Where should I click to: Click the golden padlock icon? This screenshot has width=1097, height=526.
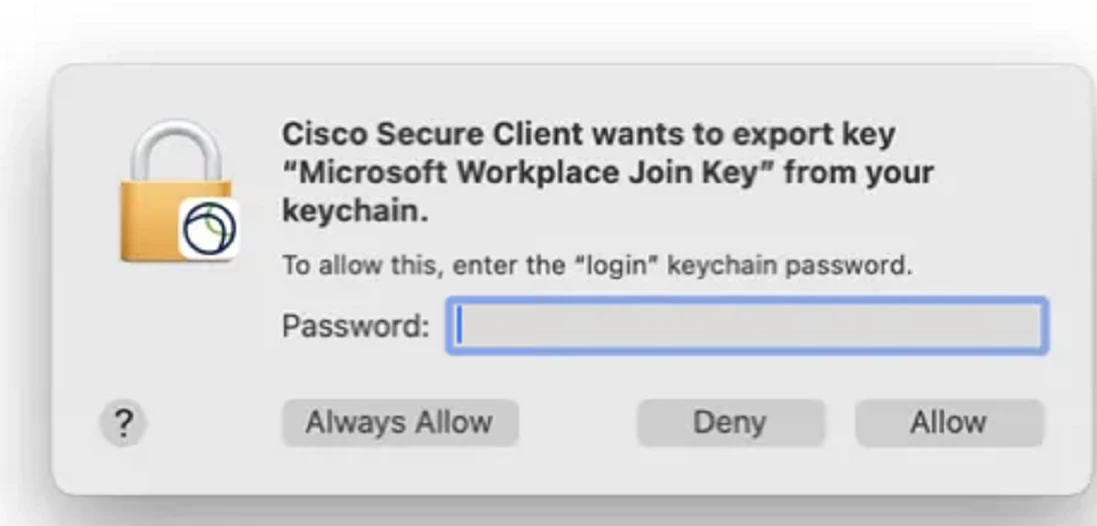176,190
